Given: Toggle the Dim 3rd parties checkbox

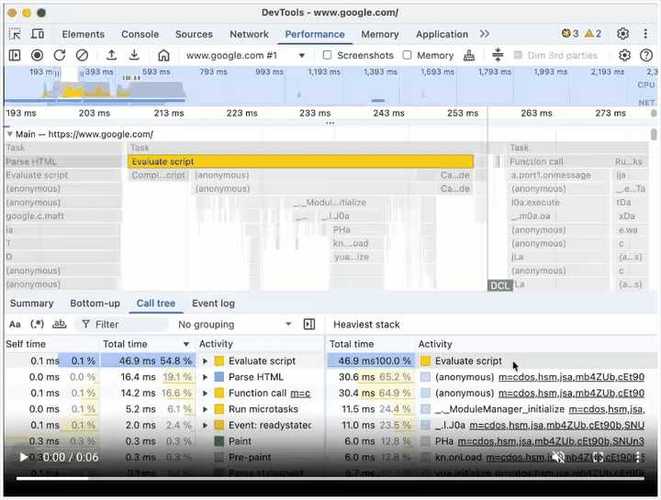Looking at the screenshot, I should pos(518,55).
